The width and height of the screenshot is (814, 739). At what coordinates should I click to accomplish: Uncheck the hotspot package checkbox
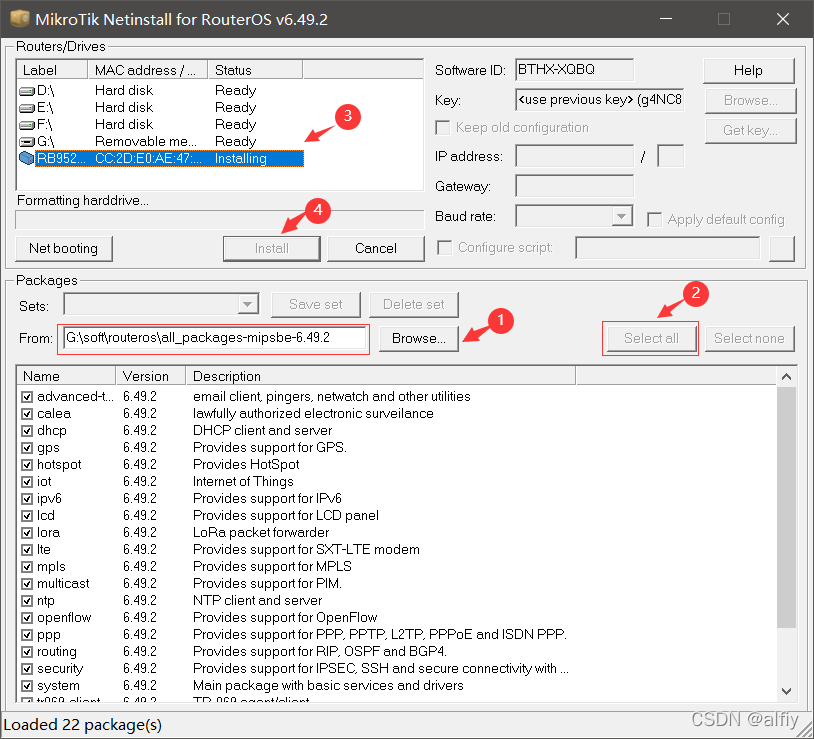click(27, 465)
